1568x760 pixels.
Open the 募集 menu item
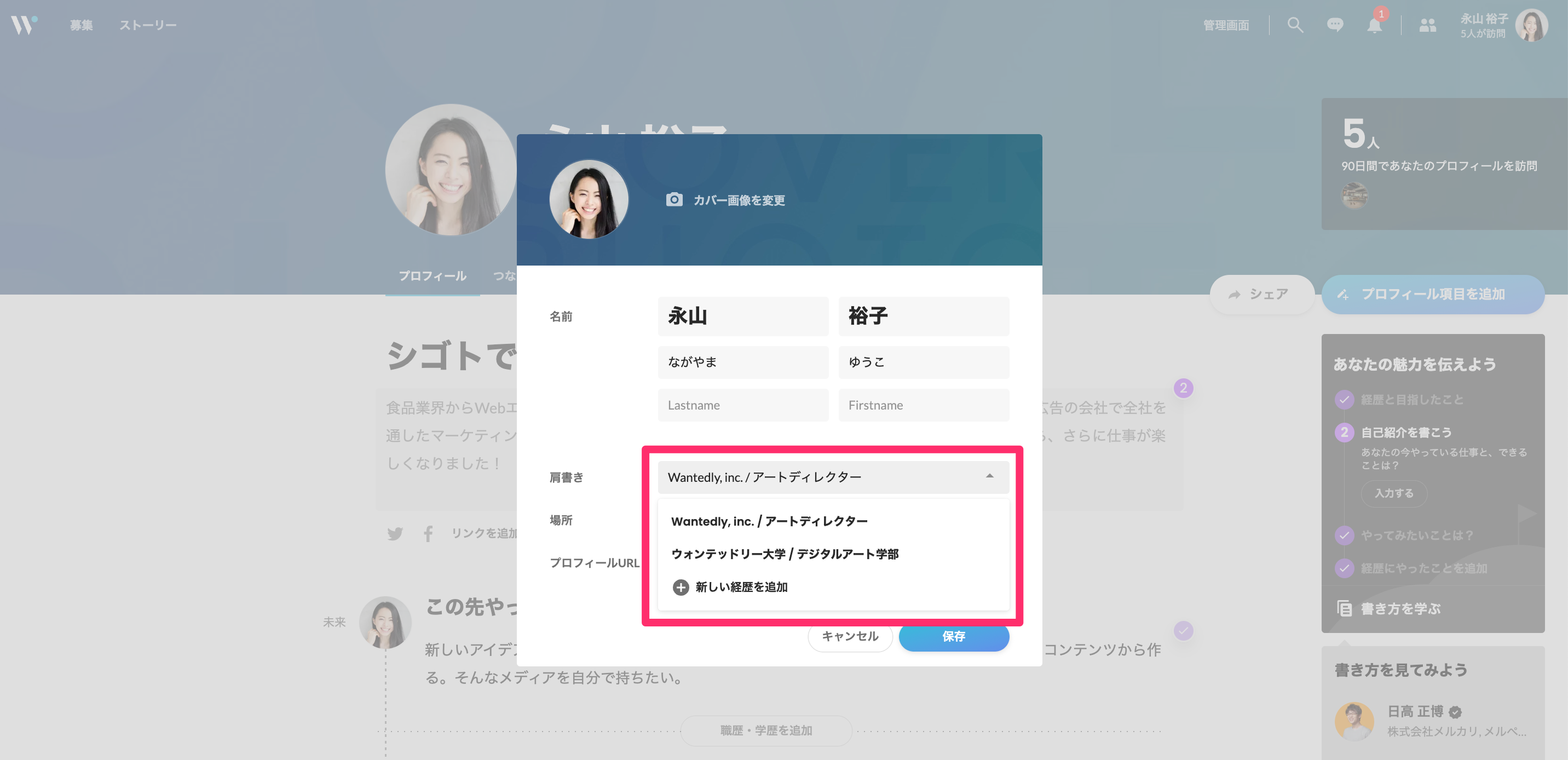tap(81, 25)
